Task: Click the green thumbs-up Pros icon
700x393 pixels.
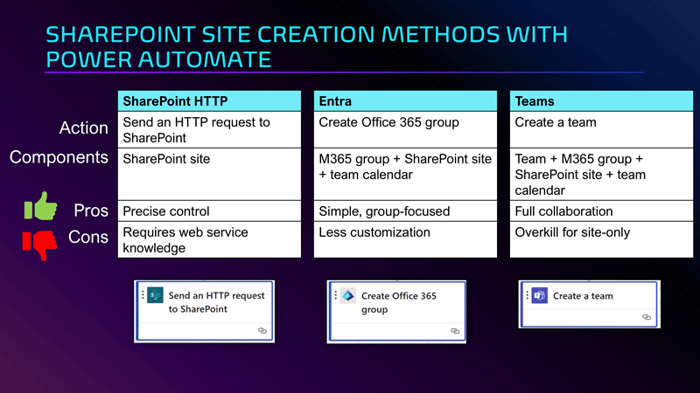Action: click(41, 206)
